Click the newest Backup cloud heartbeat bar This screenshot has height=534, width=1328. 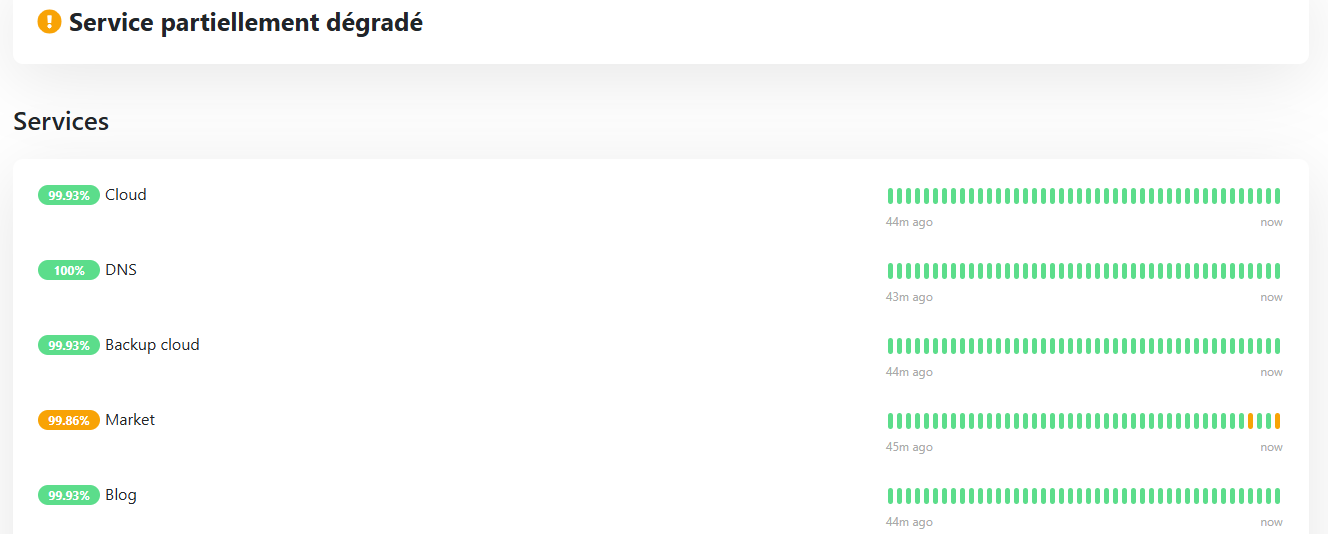coord(1277,346)
